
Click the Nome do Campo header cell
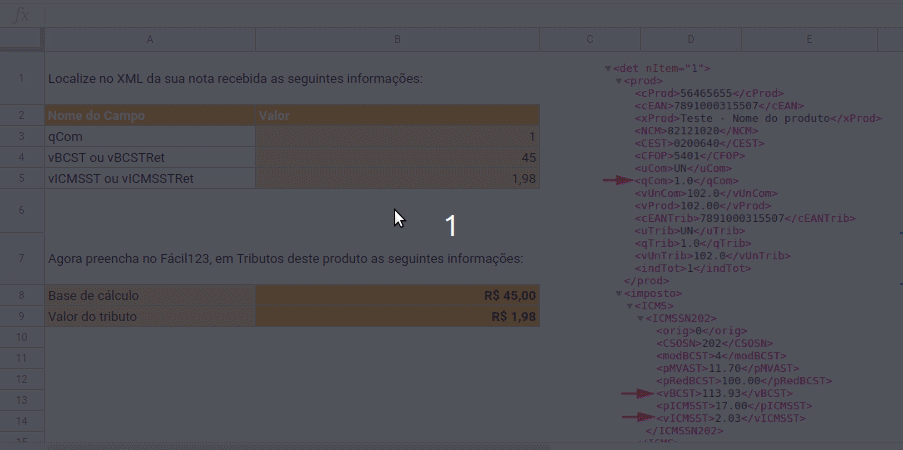pyautogui.click(x=150, y=115)
